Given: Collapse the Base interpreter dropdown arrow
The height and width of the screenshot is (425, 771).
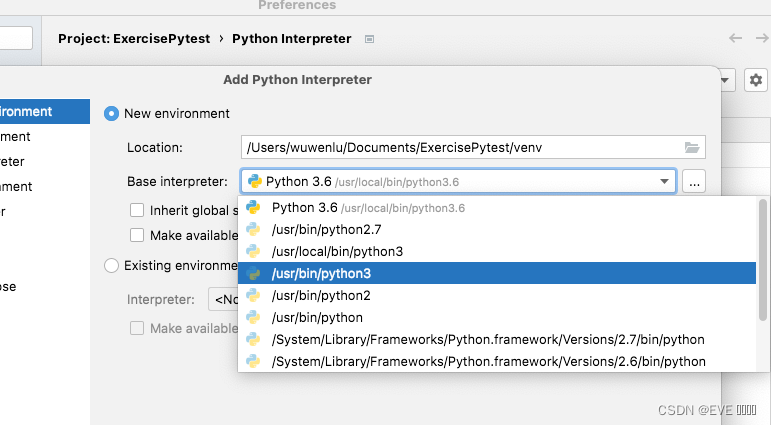Looking at the screenshot, I should click(664, 181).
